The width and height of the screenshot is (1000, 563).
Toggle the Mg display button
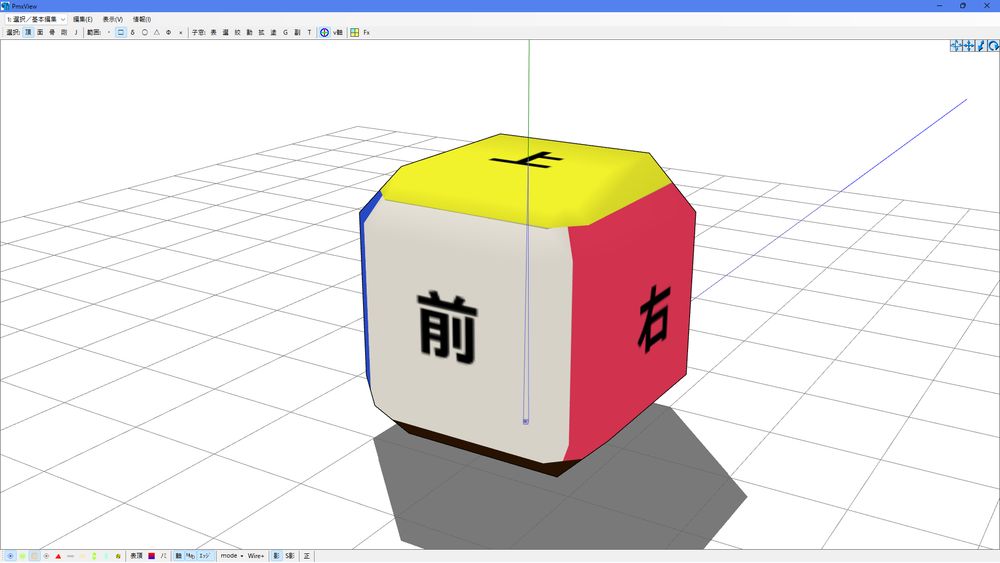(190, 556)
